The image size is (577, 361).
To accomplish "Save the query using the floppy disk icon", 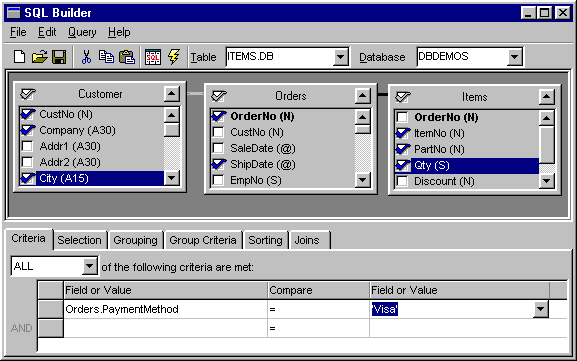I will 59,57.
